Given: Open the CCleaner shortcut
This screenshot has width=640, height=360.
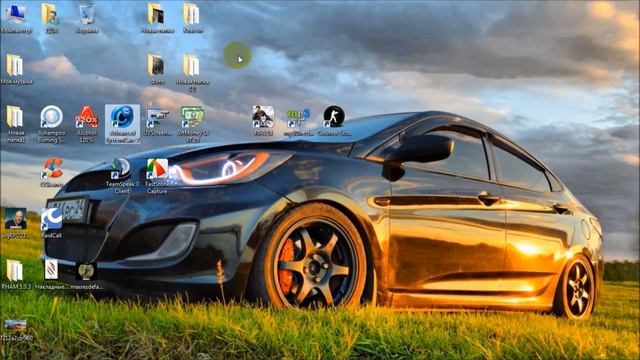Looking at the screenshot, I should click(x=51, y=172).
